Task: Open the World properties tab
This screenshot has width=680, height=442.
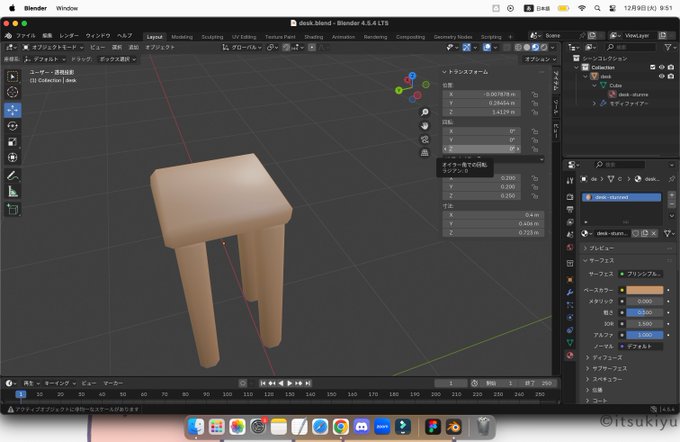Action: (x=570, y=247)
